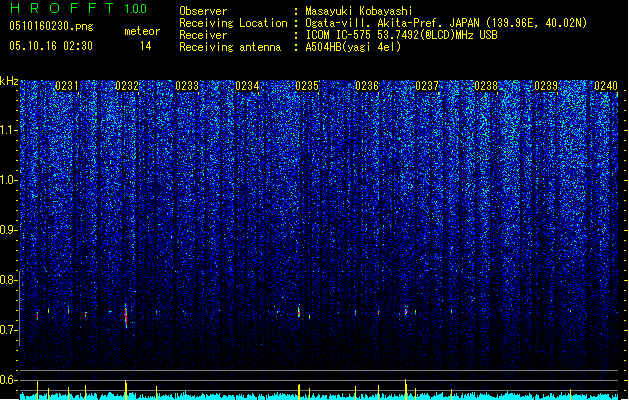The image size is (629, 400).
Task: Click the 0232 time marker
Action: click(127, 86)
